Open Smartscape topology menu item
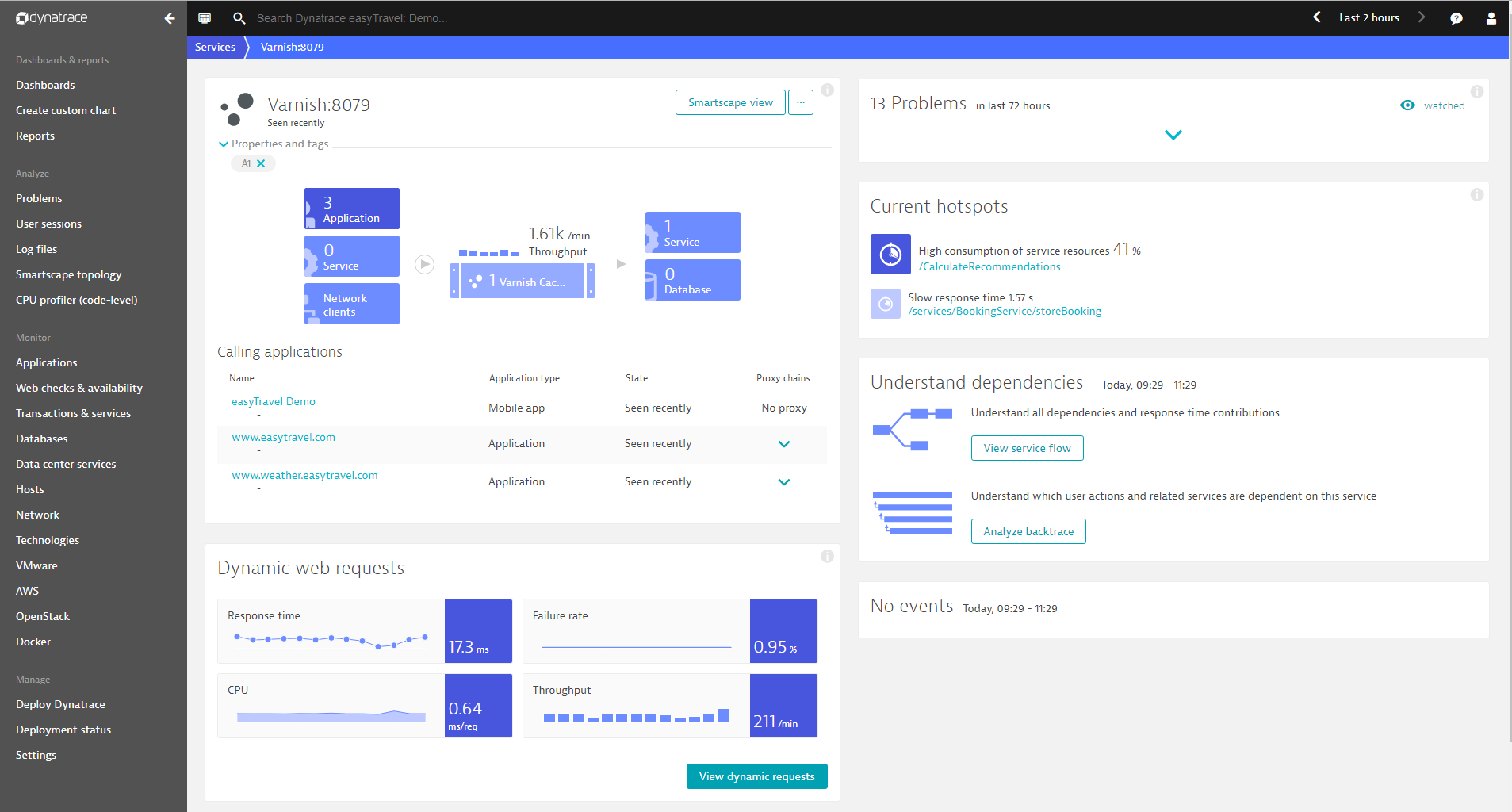The height and width of the screenshot is (812, 1512). tap(68, 274)
